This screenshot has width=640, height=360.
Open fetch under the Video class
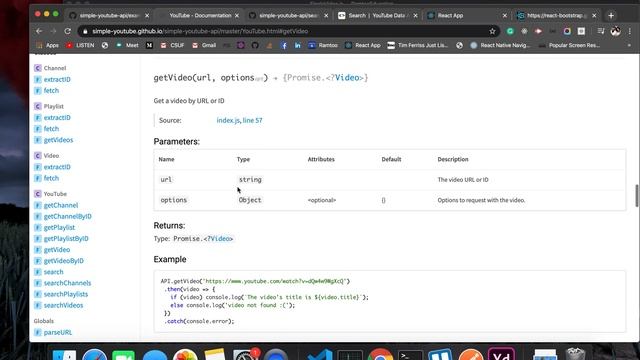pyautogui.click(x=51, y=178)
